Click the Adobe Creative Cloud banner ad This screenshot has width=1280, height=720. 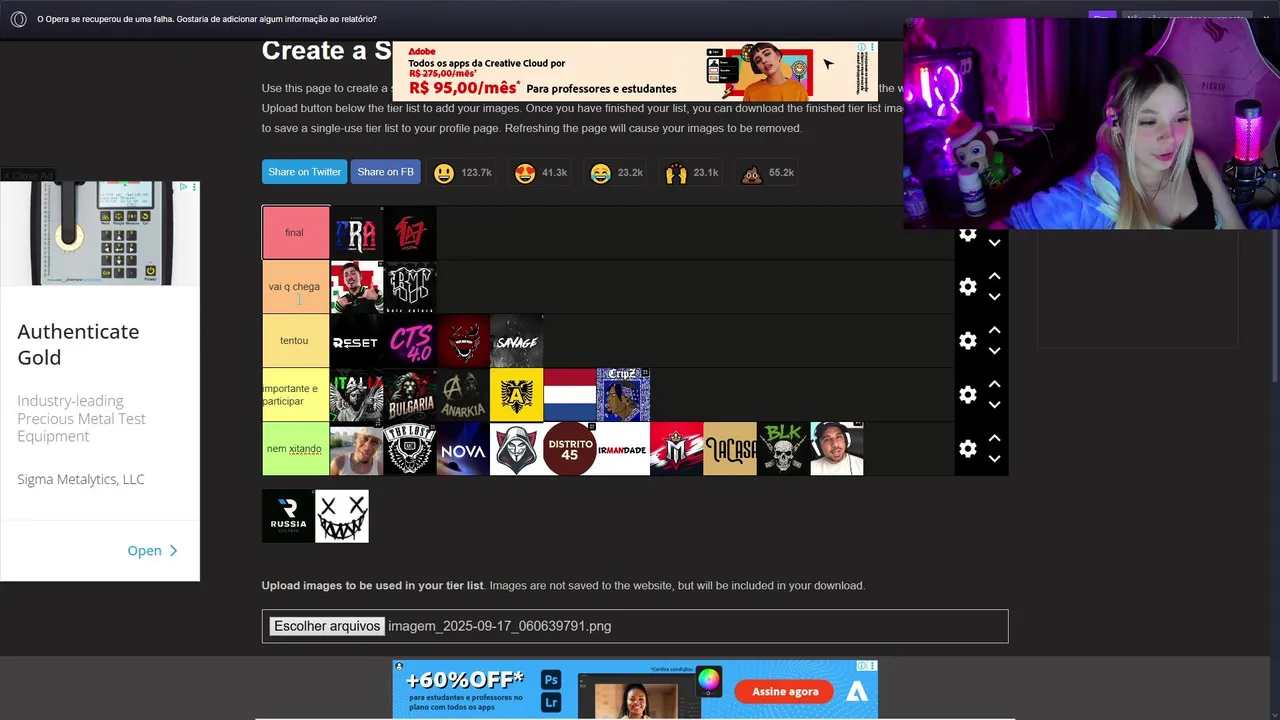[x=635, y=70]
